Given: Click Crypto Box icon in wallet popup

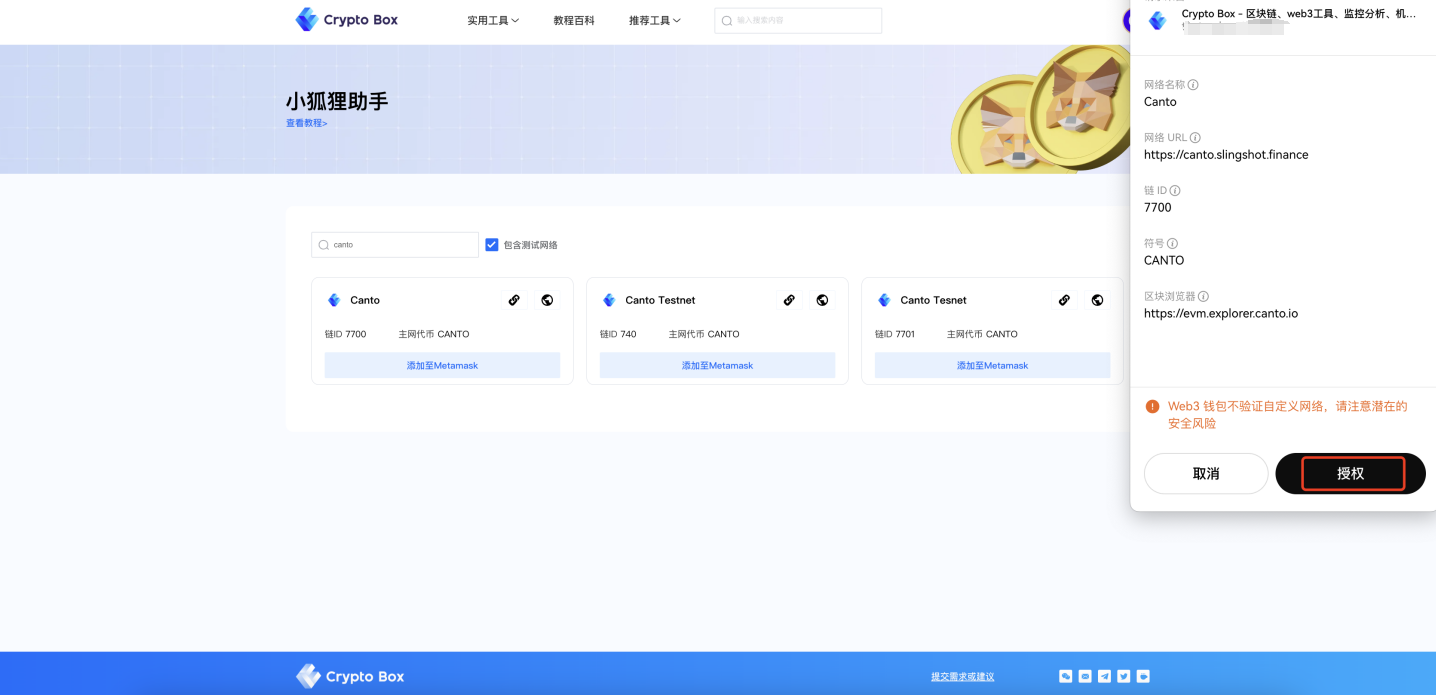Looking at the screenshot, I should pos(1157,20).
